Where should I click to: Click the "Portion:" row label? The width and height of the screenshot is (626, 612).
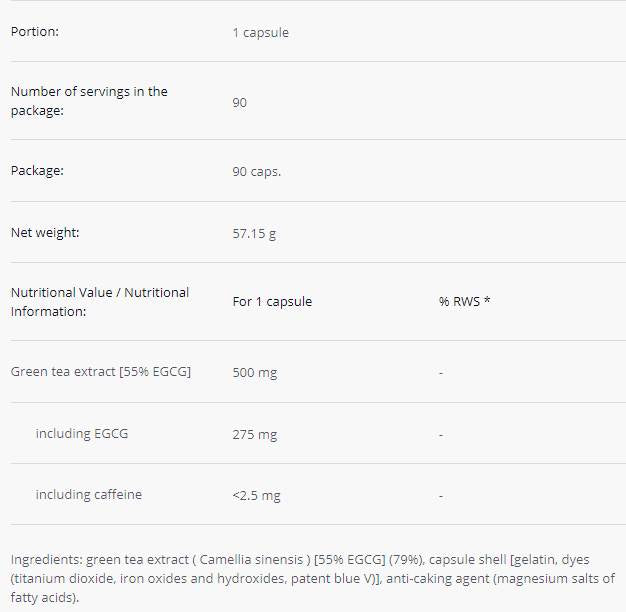click(x=35, y=31)
